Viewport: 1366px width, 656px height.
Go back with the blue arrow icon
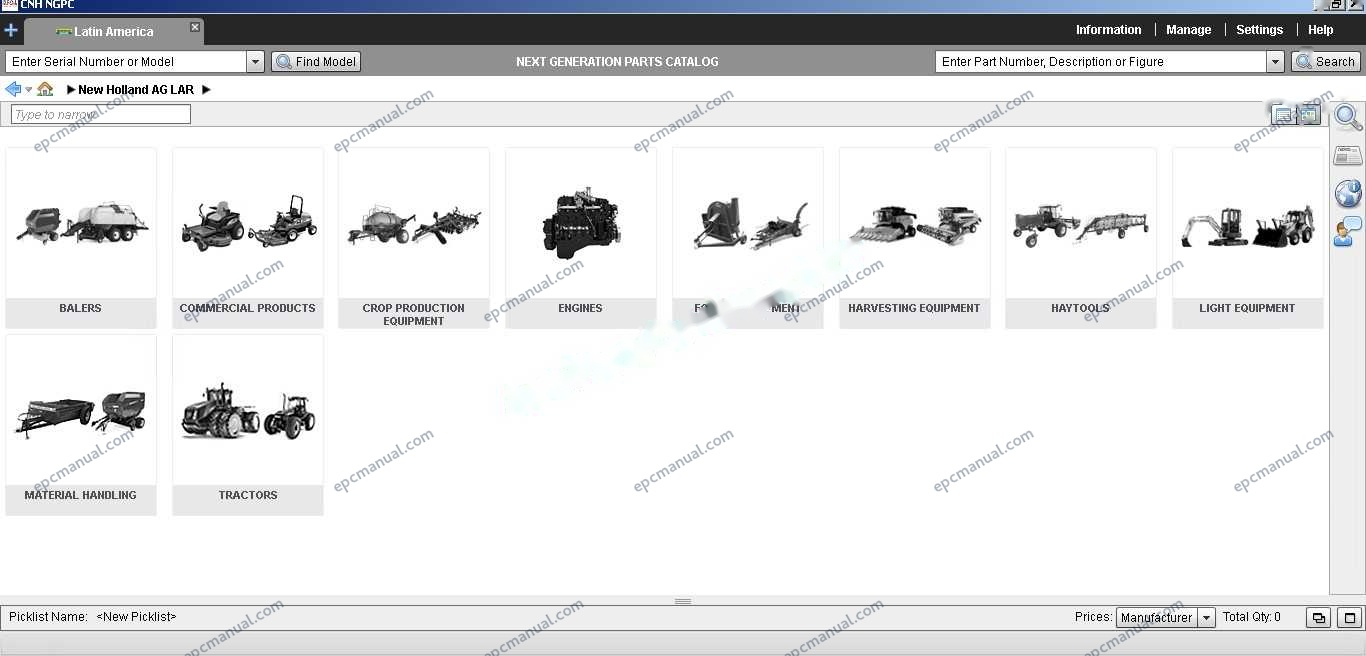point(13,89)
